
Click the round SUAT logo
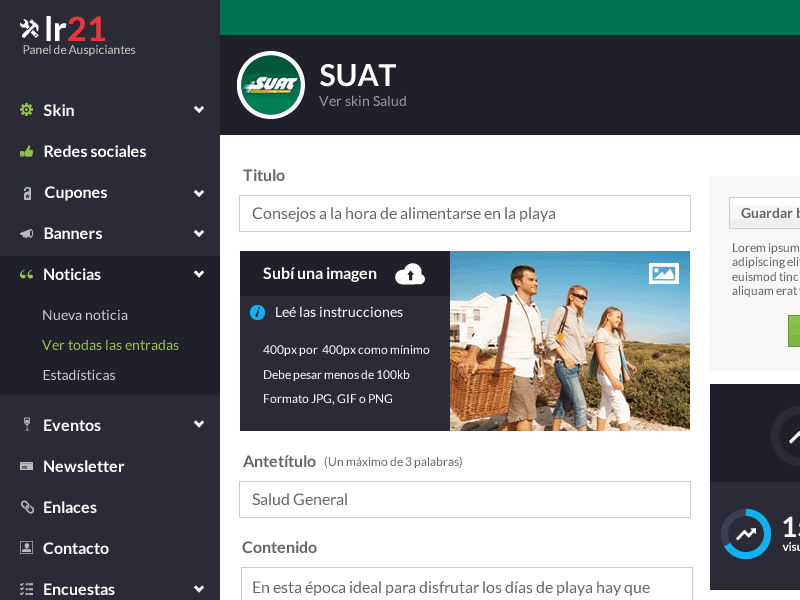pyautogui.click(x=271, y=85)
